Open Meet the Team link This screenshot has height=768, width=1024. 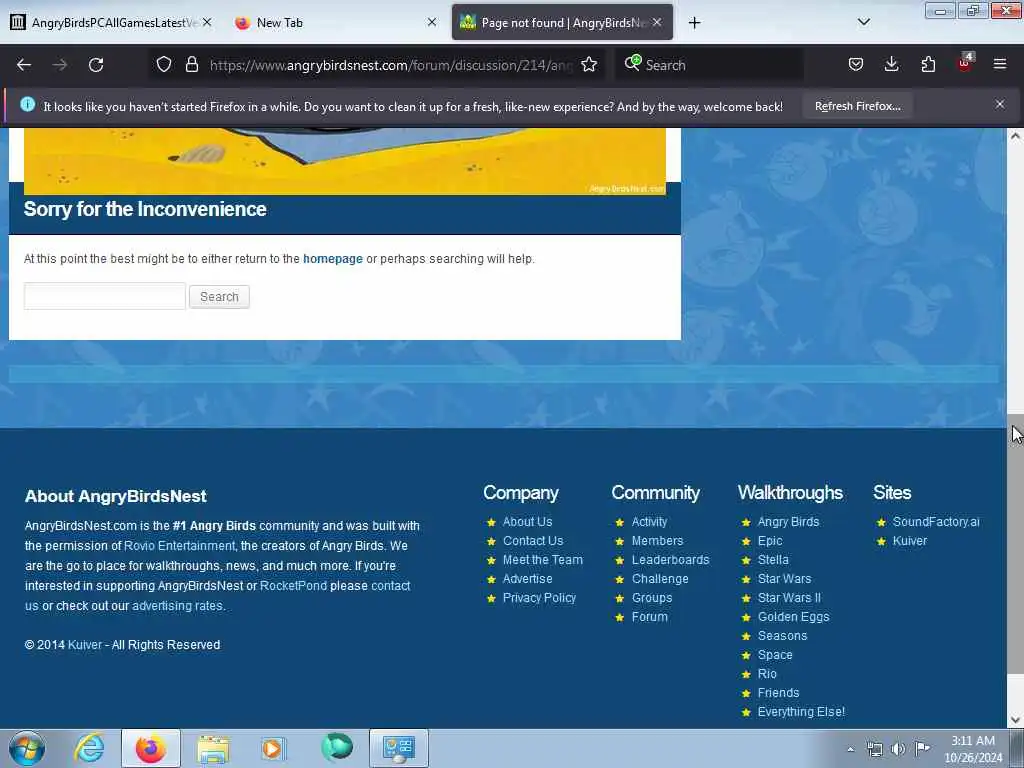[x=543, y=560]
